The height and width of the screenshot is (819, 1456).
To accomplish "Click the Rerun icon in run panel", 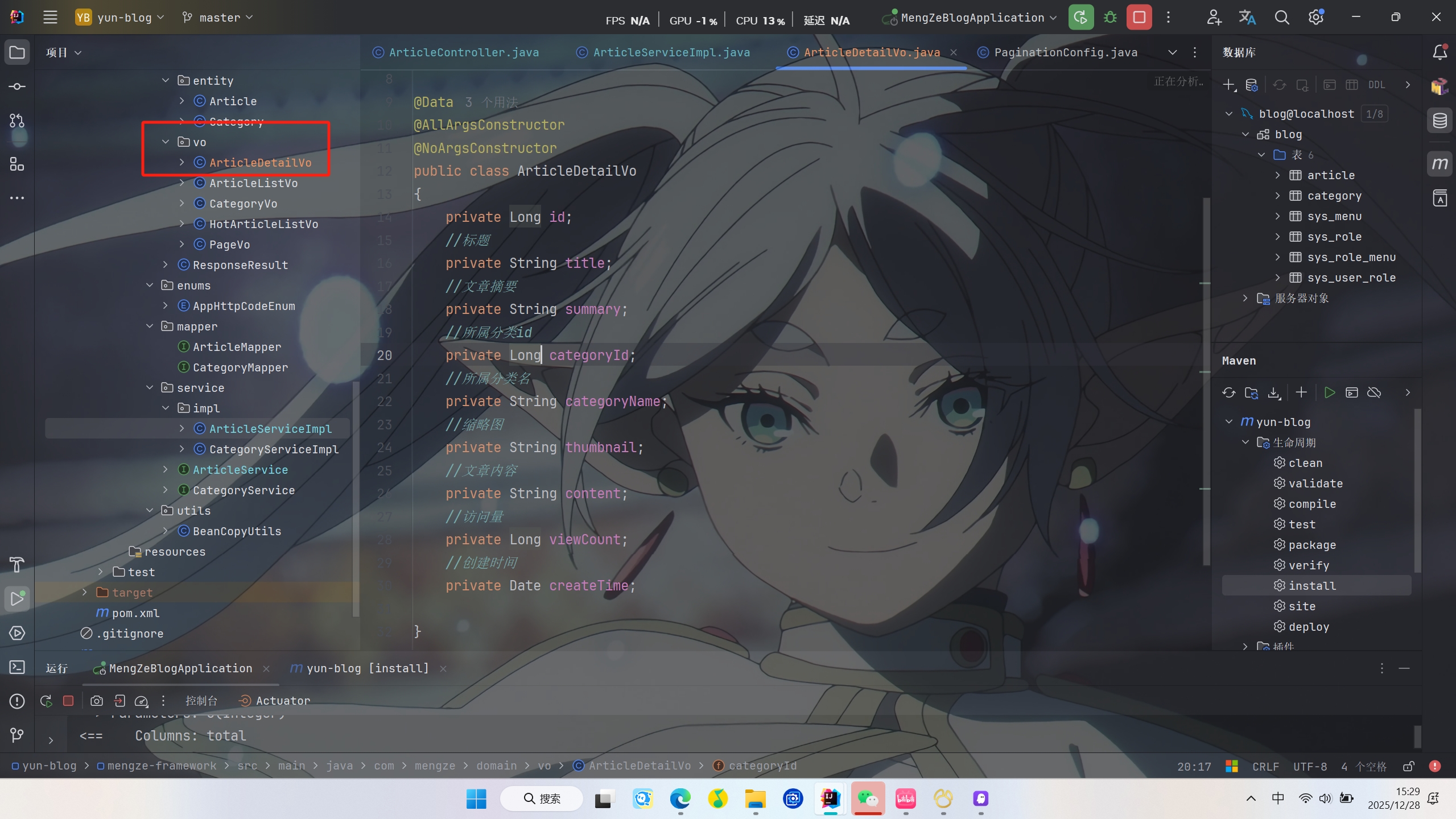I will coord(46,701).
